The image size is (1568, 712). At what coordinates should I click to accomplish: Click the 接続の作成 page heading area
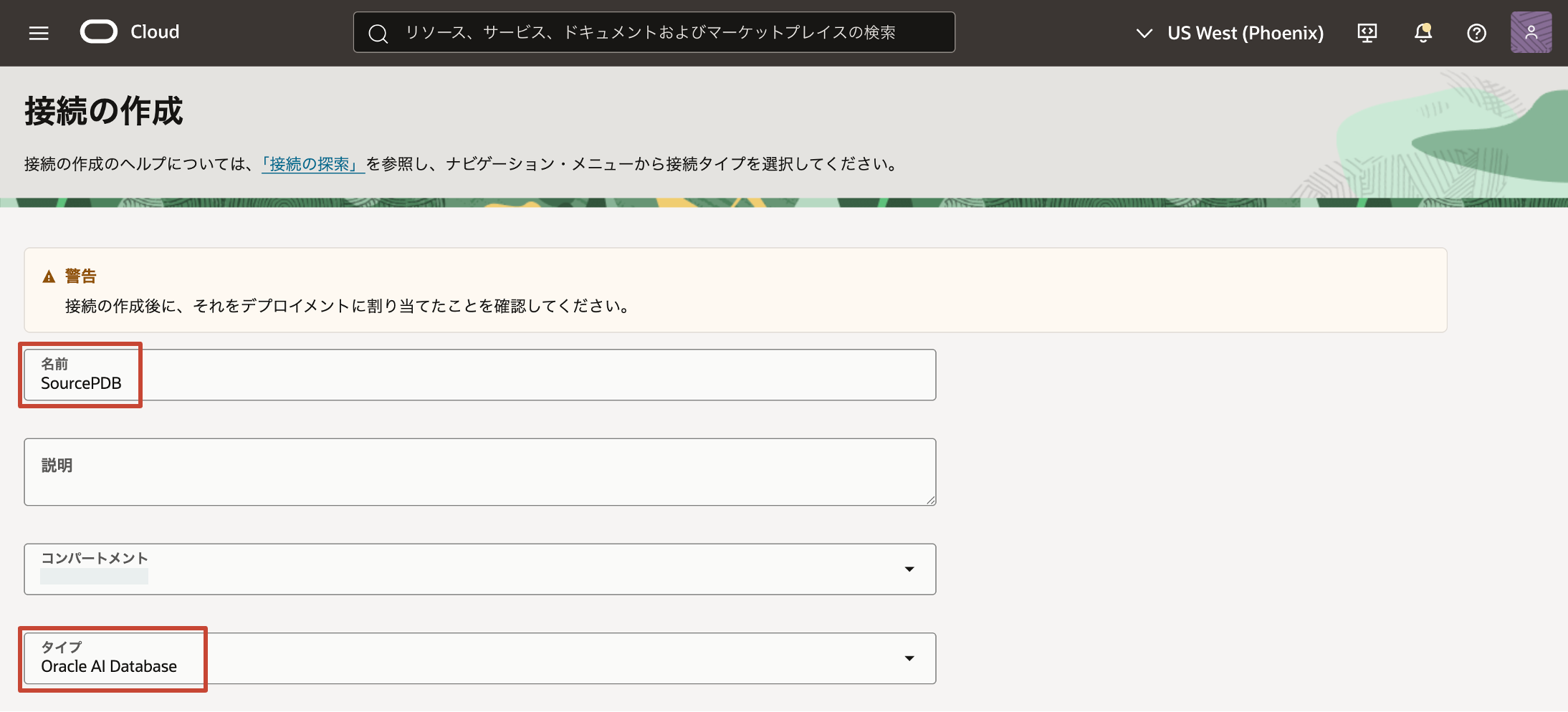pos(103,111)
